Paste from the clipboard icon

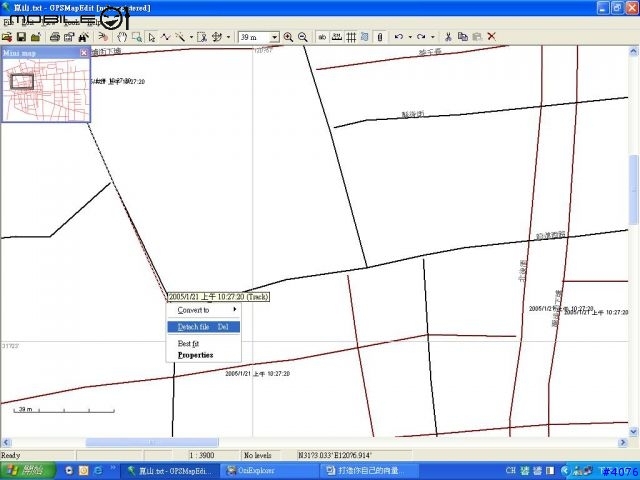pyautogui.click(x=477, y=37)
